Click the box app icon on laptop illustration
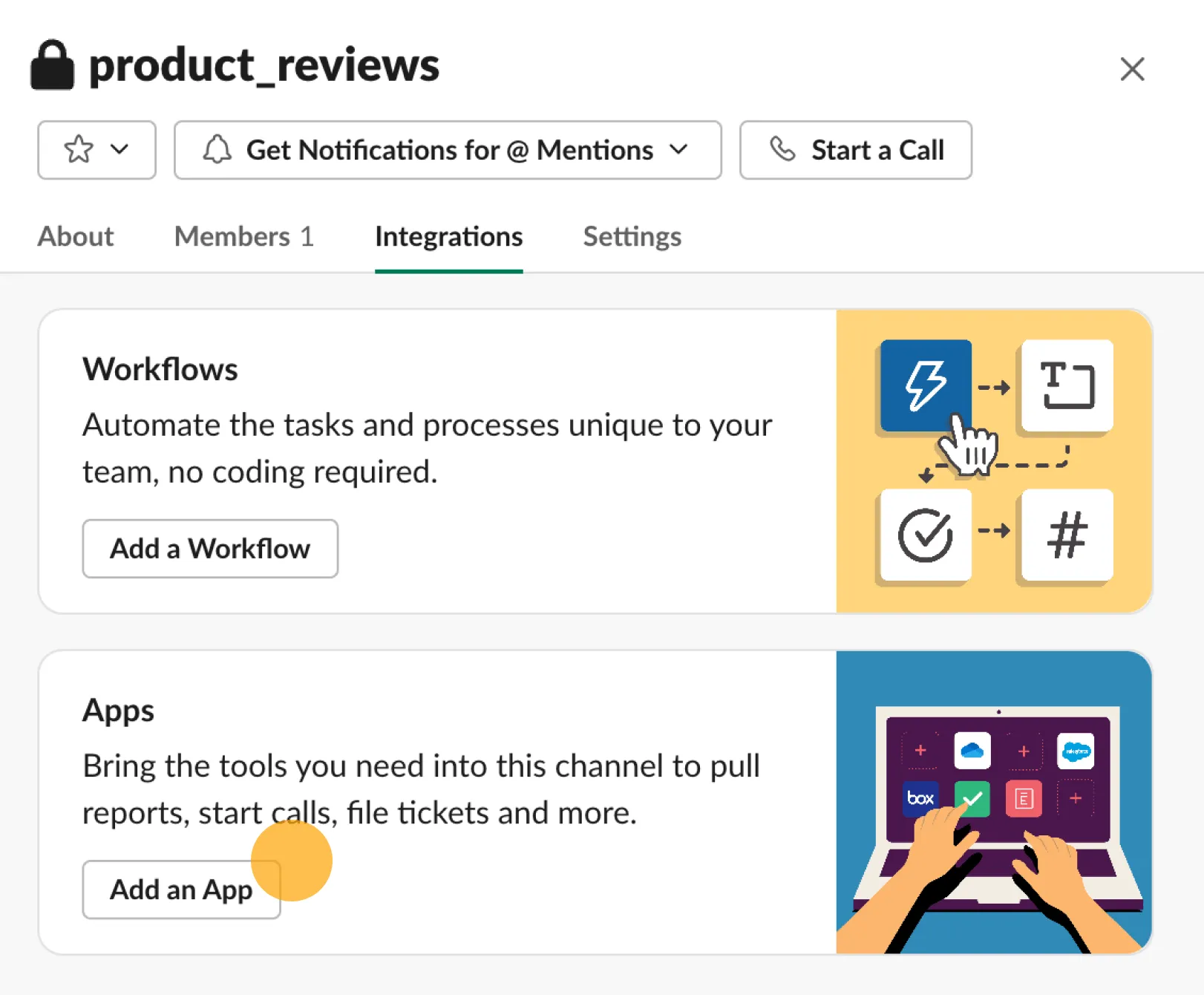Image resolution: width=1204 pixels, height=995 pixels. [920, 798]
